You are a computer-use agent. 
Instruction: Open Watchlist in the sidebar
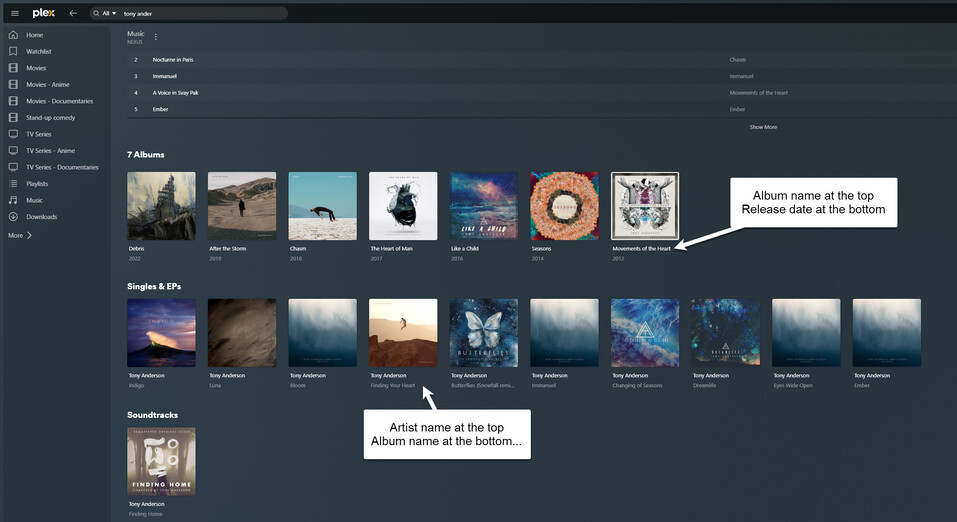[38, 51]
